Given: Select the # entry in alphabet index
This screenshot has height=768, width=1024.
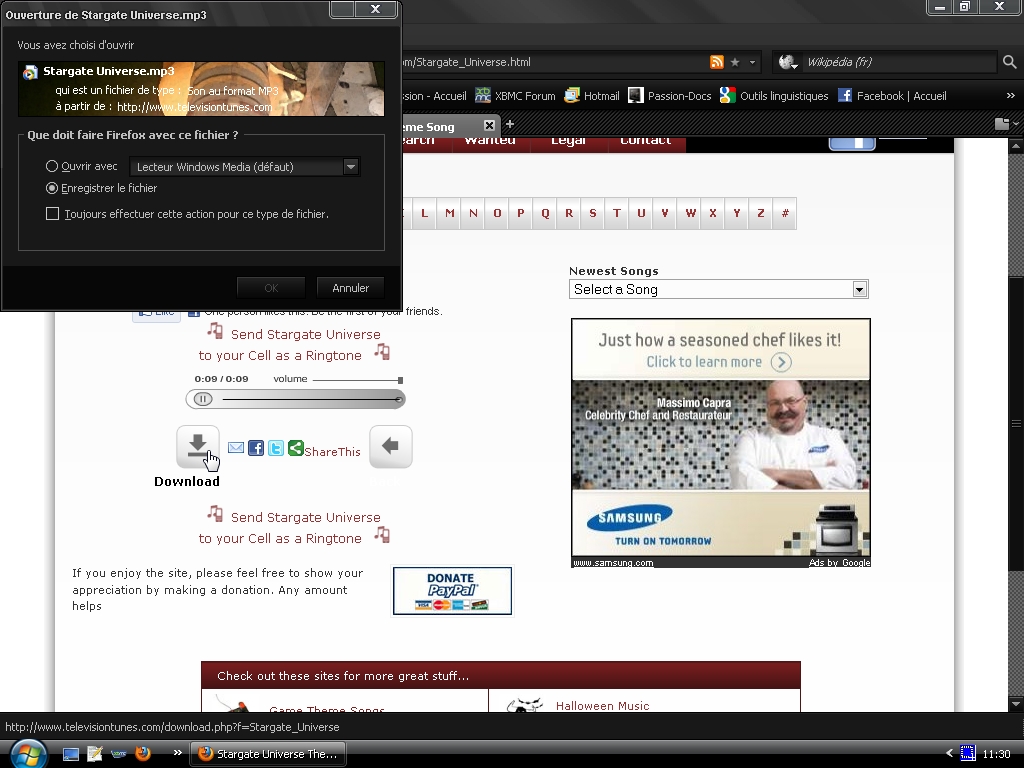Looking at the screenshot, I should pyautogui.click(x=785, y=213).
